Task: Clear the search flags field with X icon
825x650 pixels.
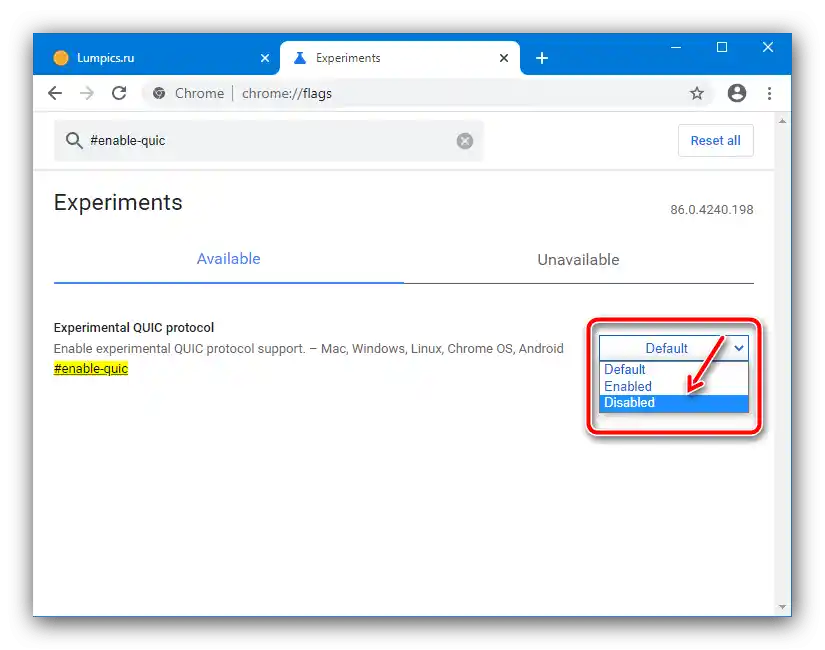Action: coord(465,141)
